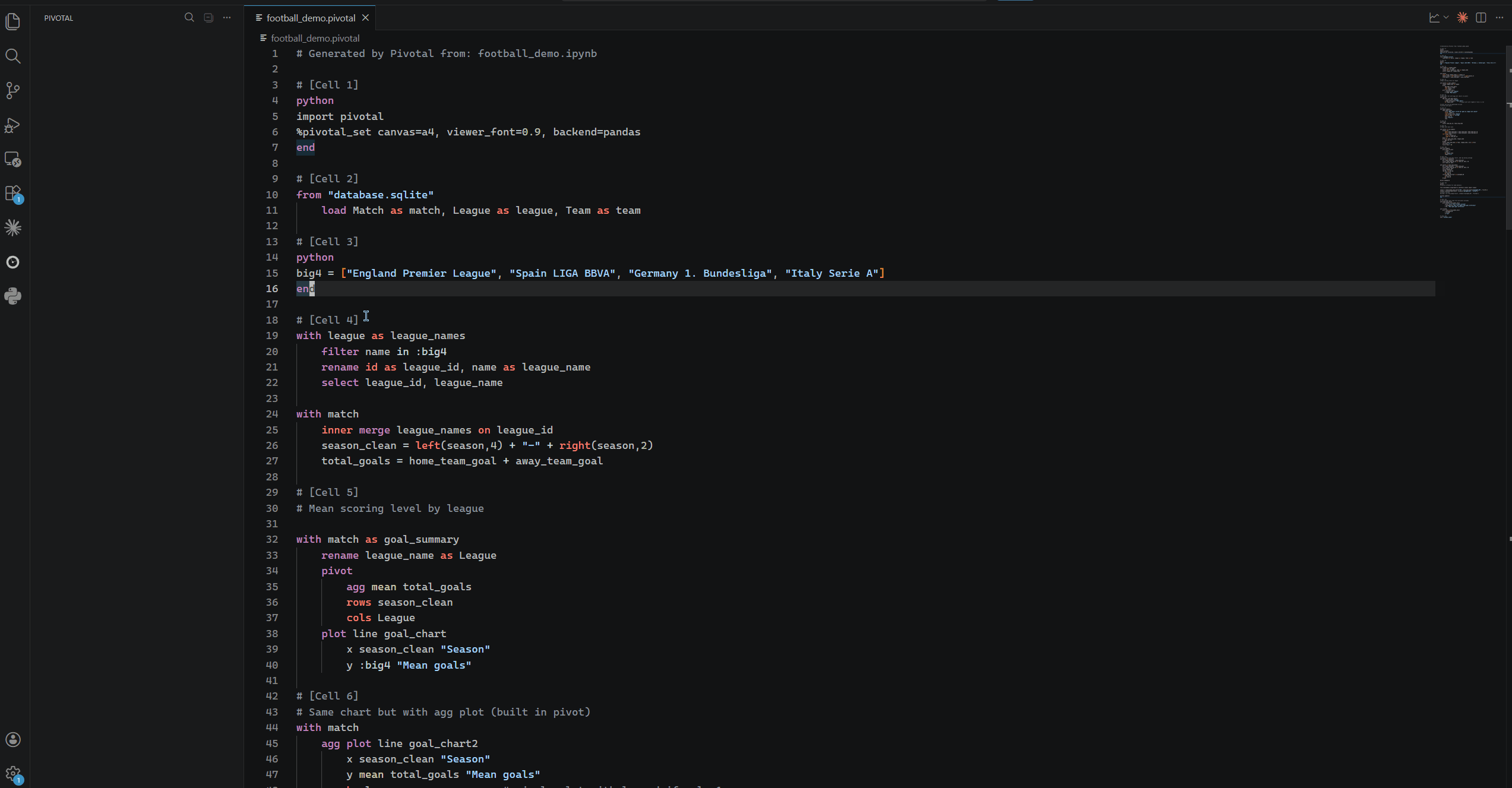Open the Extensions view with update badge
Viewport: 1512px width, 788px height.
13,194
